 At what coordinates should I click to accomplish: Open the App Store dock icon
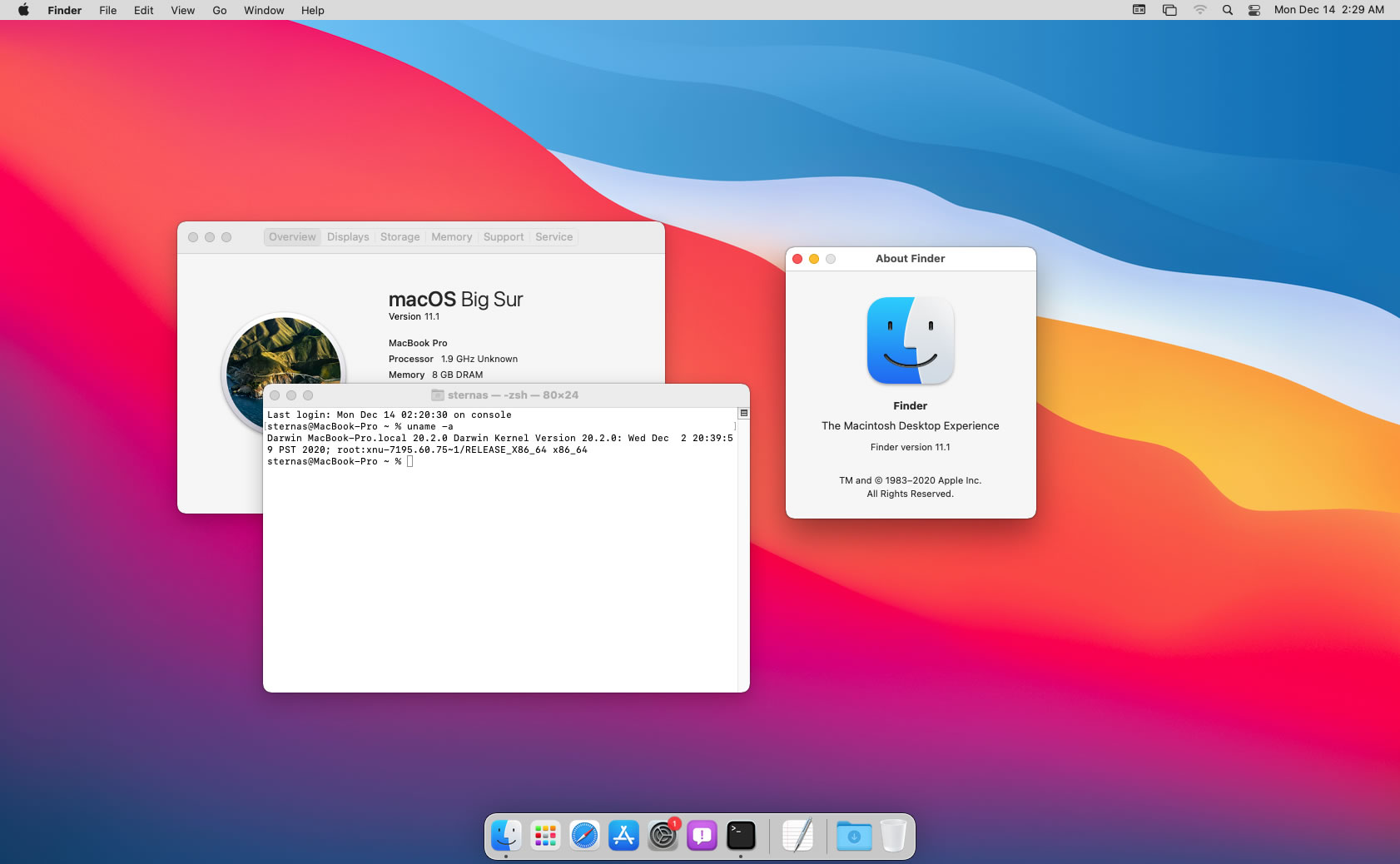tap(623, 836)
